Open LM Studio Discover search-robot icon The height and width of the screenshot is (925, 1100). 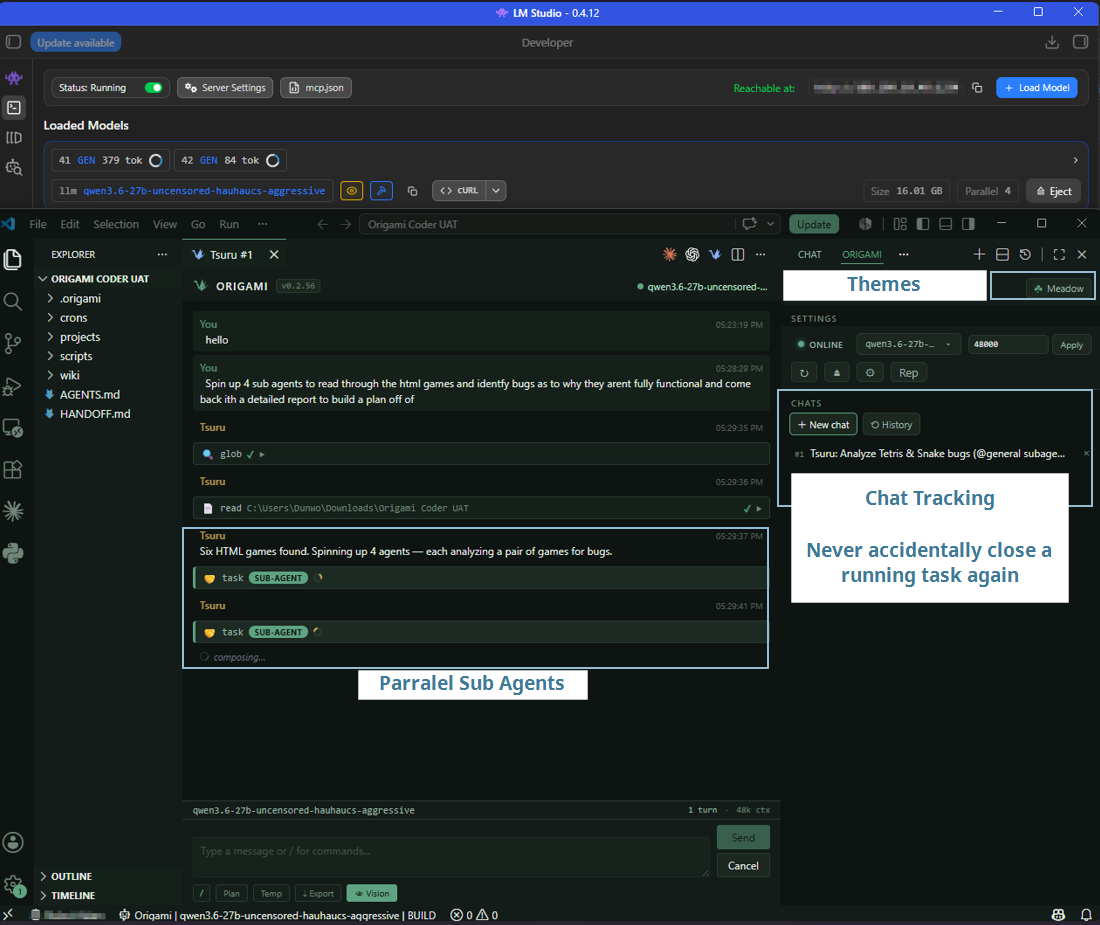[x=13, y=168]
